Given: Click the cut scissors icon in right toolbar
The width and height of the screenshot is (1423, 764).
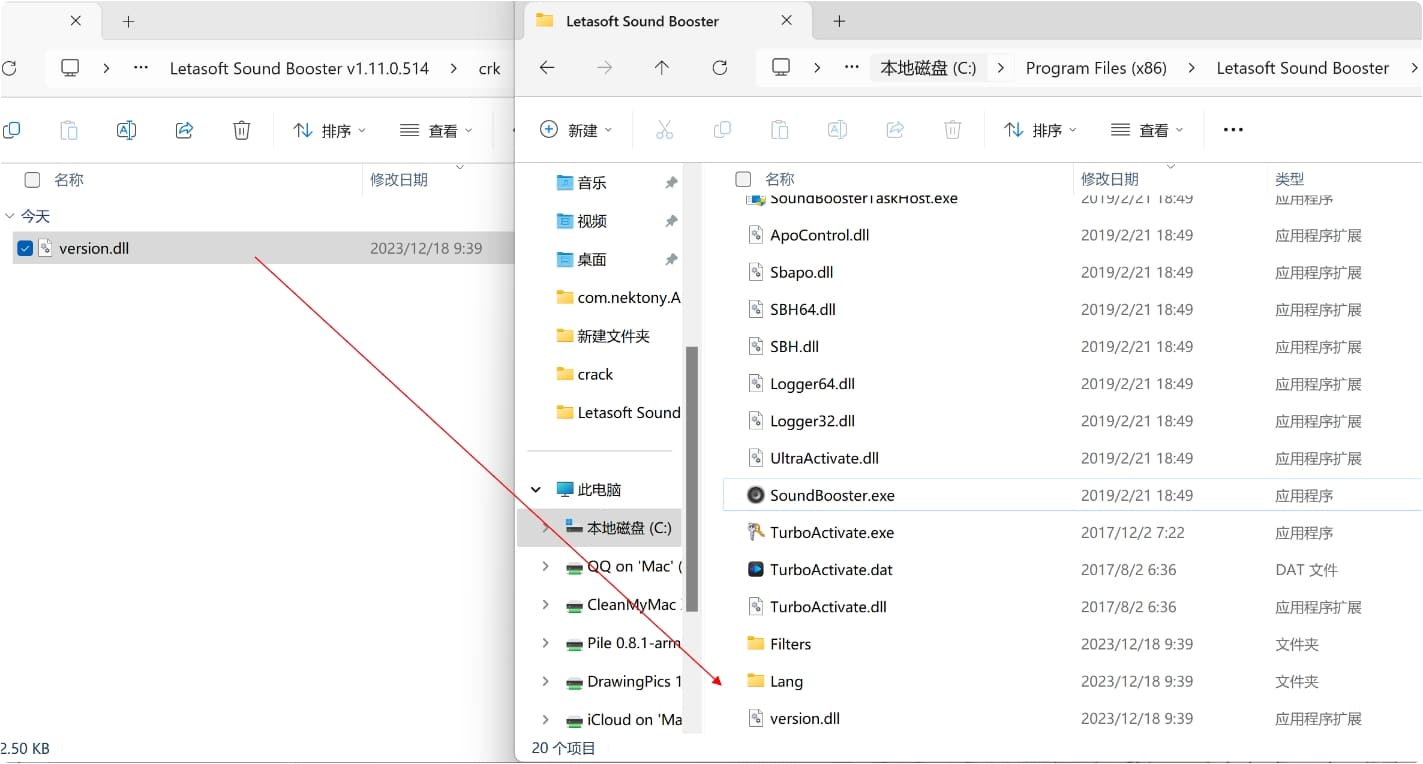Looking at the screenshot, I should pyautogui.click(x=664, y=130).
